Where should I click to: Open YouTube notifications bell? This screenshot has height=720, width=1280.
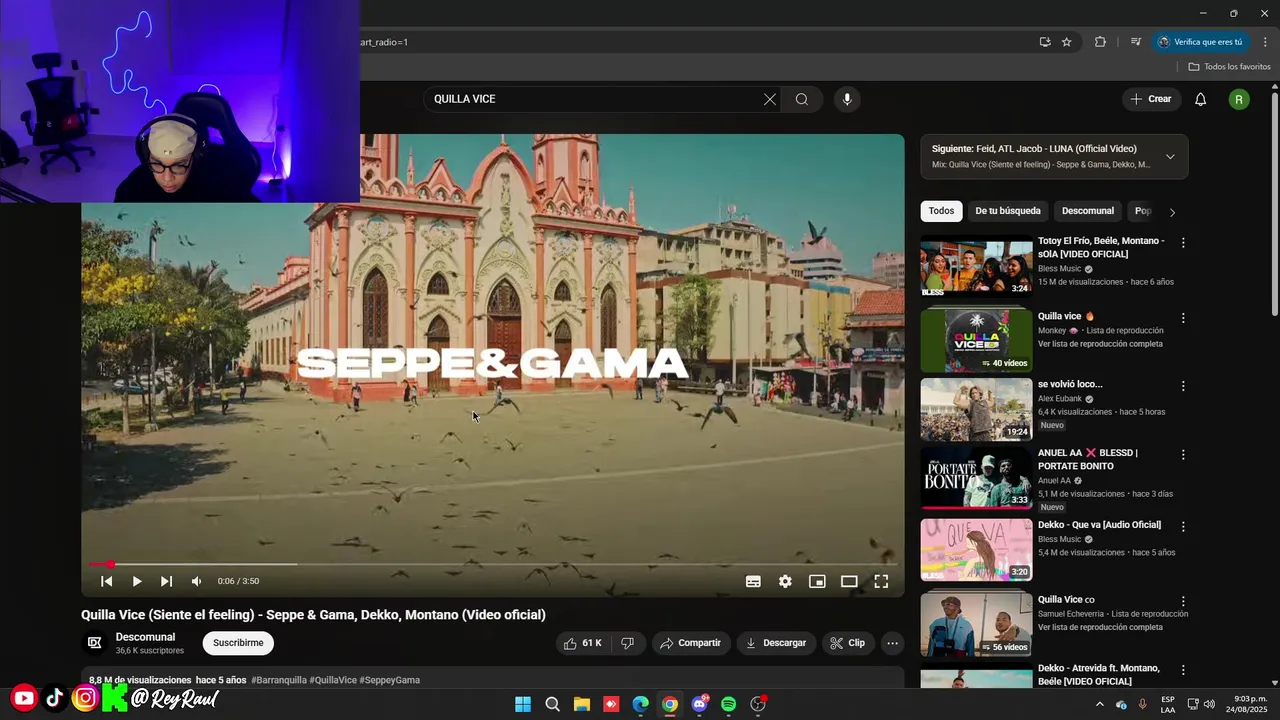pyautogui.click(x=1201, y=99)
